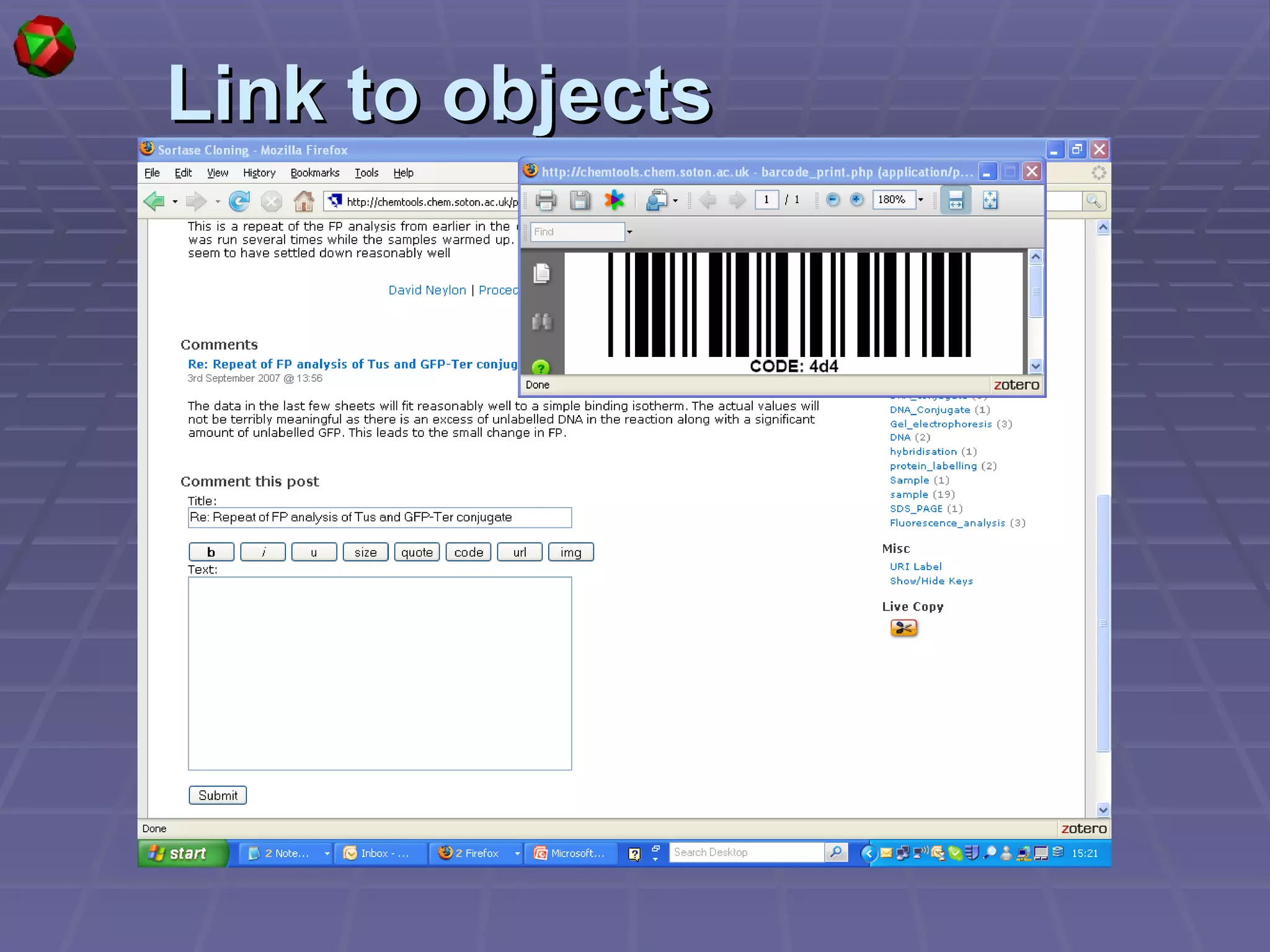This screenshot has height=952, width=1270.
Task: Open the Gel_electrophoresis tag link
Action: [941, 424]
